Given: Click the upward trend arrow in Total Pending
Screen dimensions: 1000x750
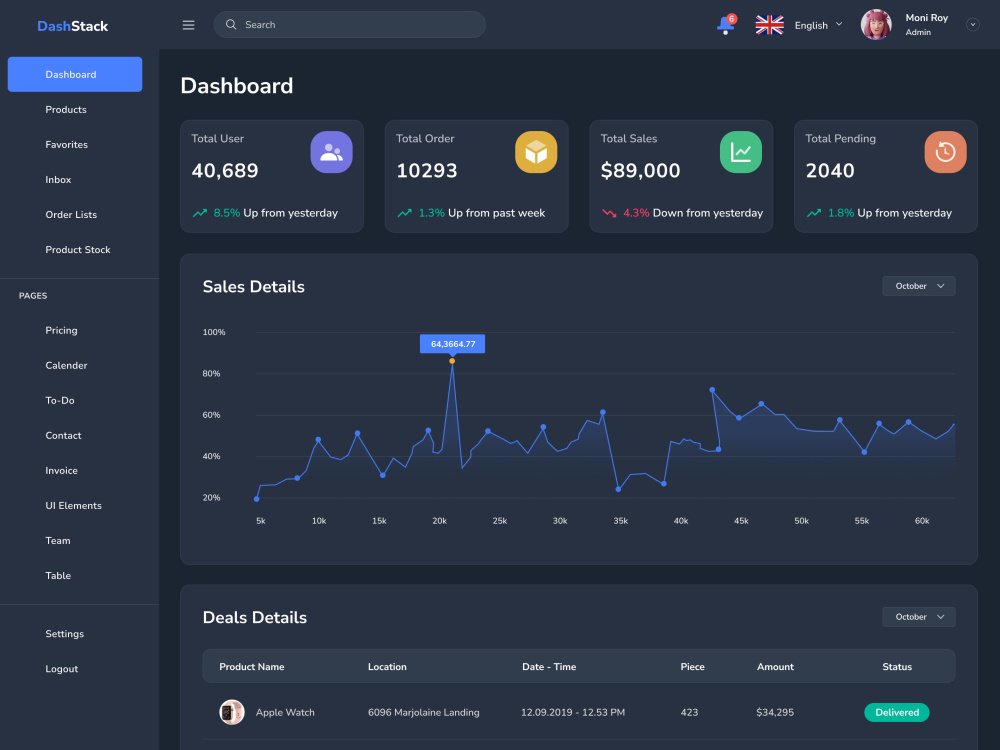Looking at the screenshot, I should 814,213.
